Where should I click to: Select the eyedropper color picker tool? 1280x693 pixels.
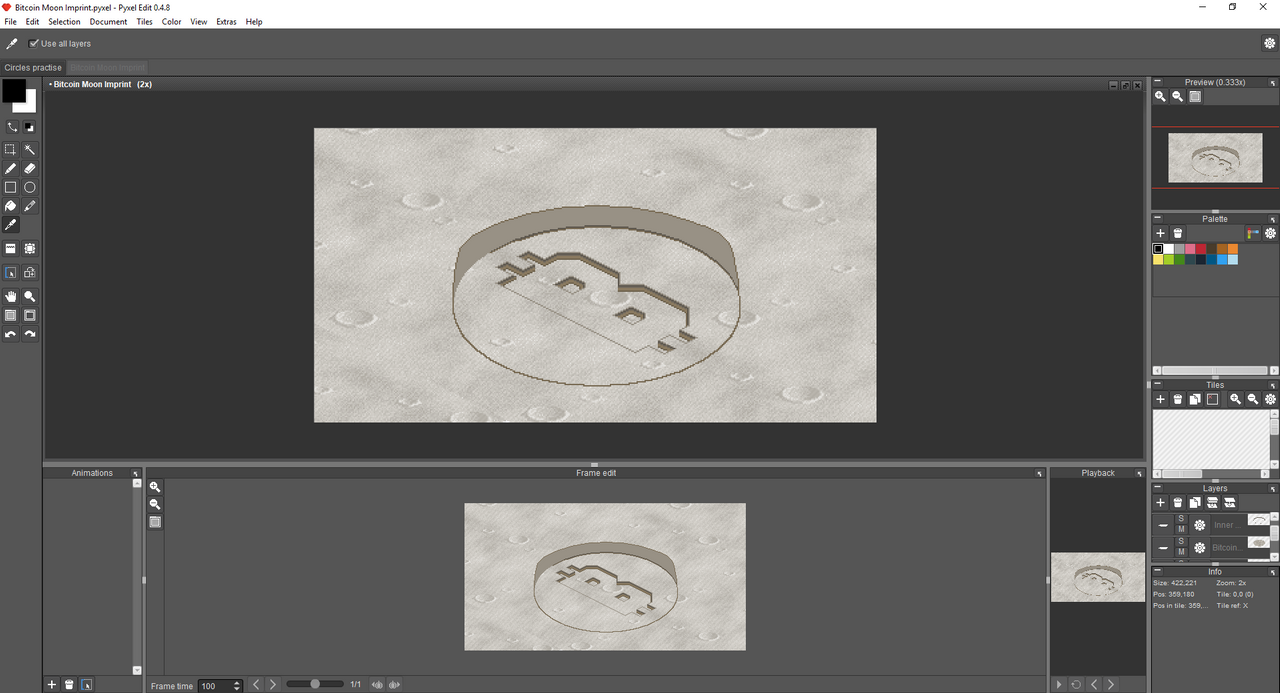click(11, 225)
